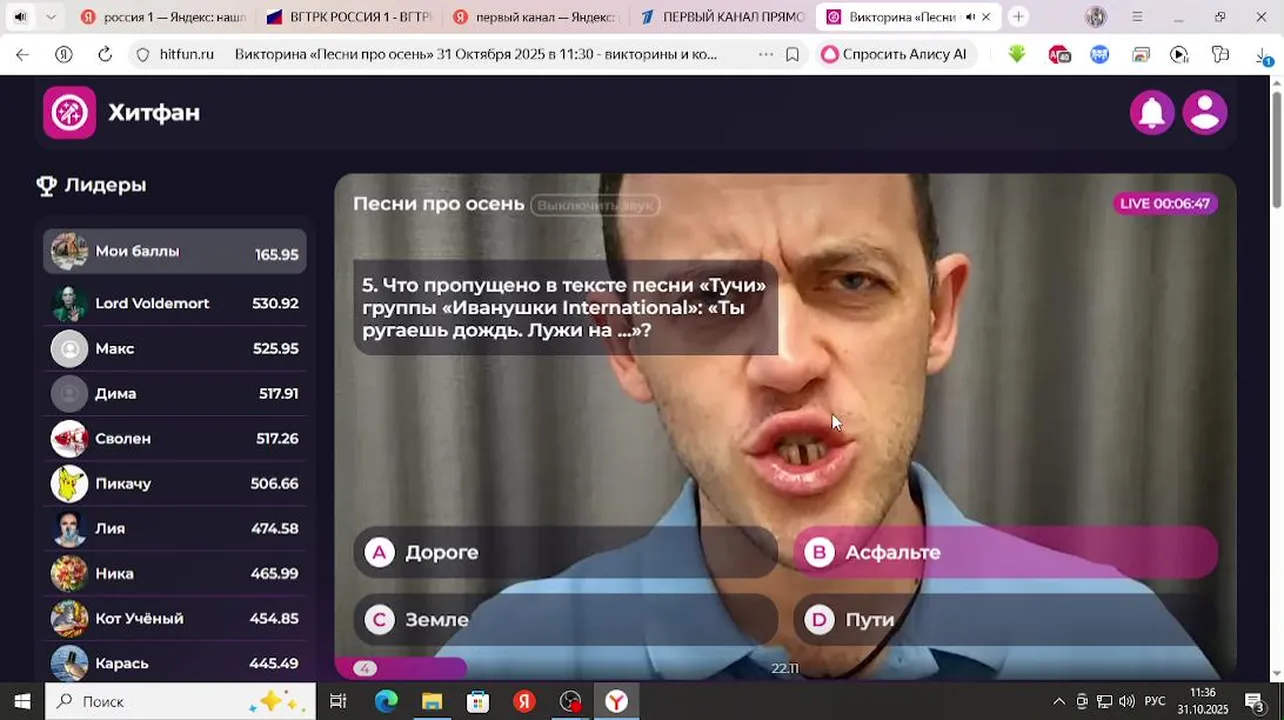Click Сволен leaderboard entry
Viewport: 1284px width, 720px height.
point(175,438)
